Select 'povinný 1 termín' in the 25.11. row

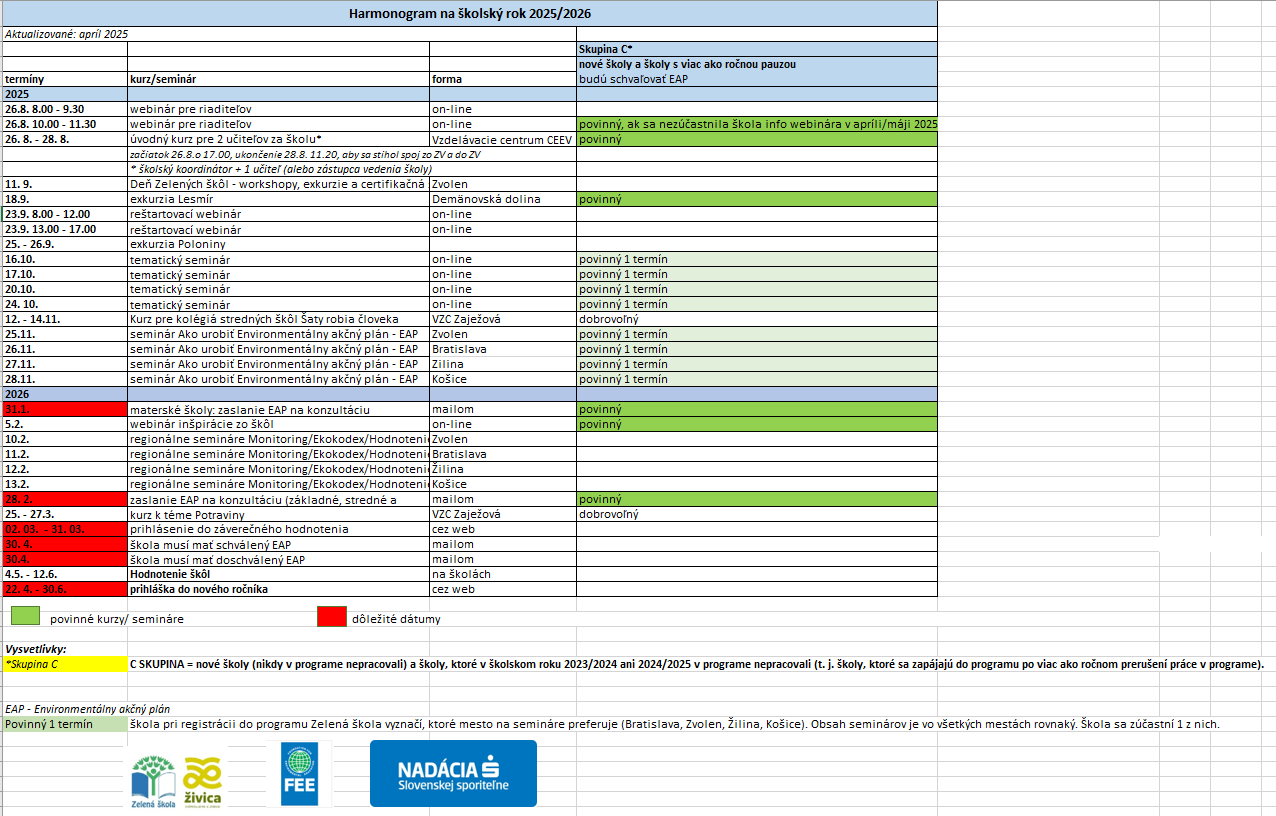[757, 334]
